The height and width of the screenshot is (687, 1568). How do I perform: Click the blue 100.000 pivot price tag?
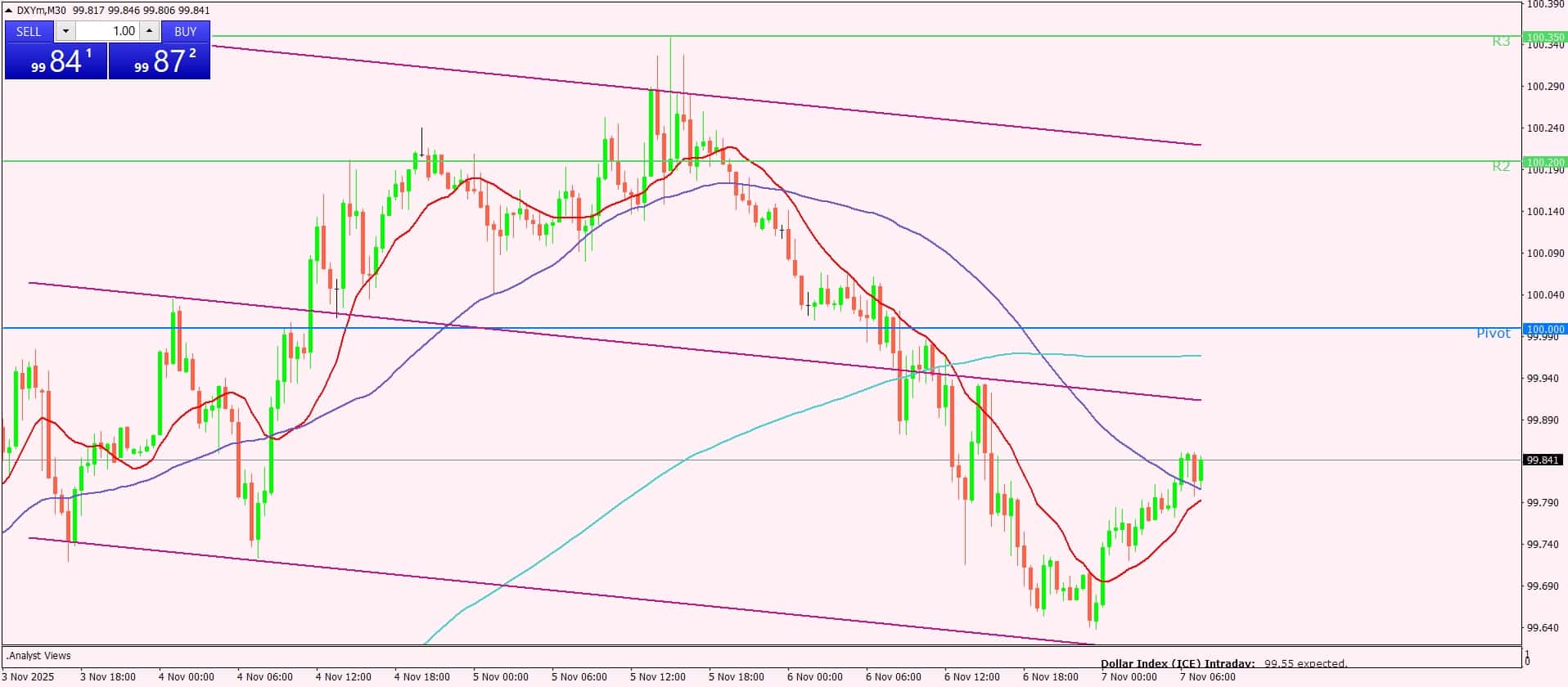tap(1544, 329)
